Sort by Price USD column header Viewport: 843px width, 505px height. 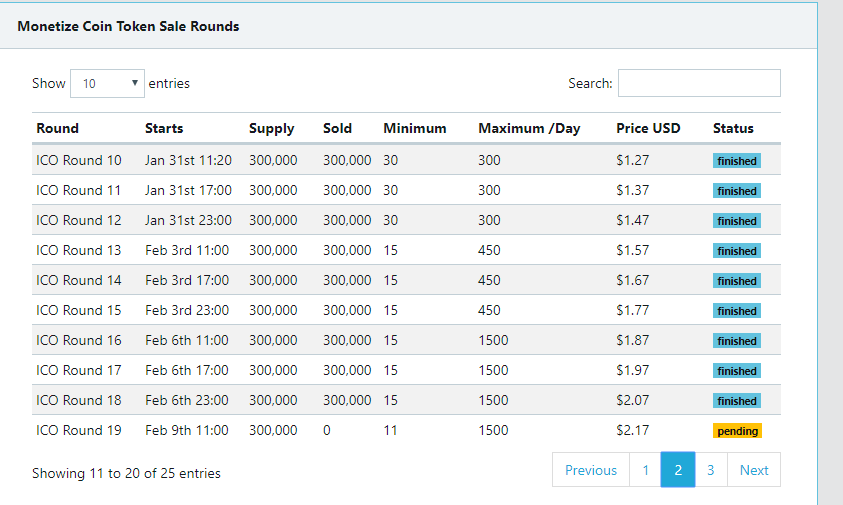click(648, 128)
